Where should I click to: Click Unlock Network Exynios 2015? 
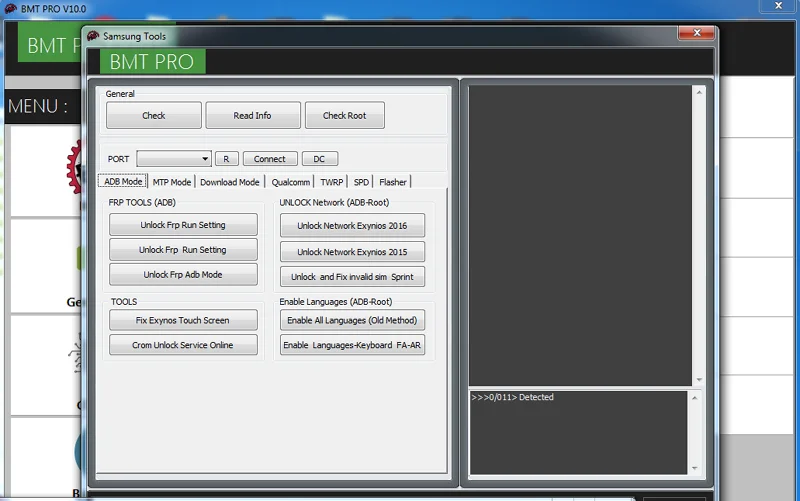pos(352,252)
